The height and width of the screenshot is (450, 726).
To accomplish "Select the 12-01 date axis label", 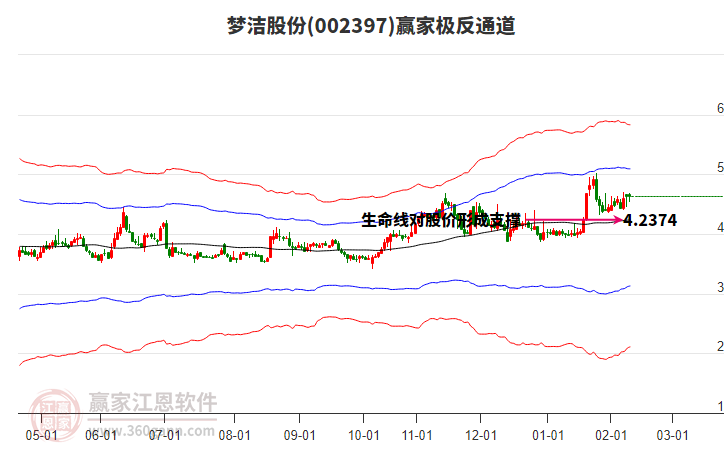I will (481, 436).
